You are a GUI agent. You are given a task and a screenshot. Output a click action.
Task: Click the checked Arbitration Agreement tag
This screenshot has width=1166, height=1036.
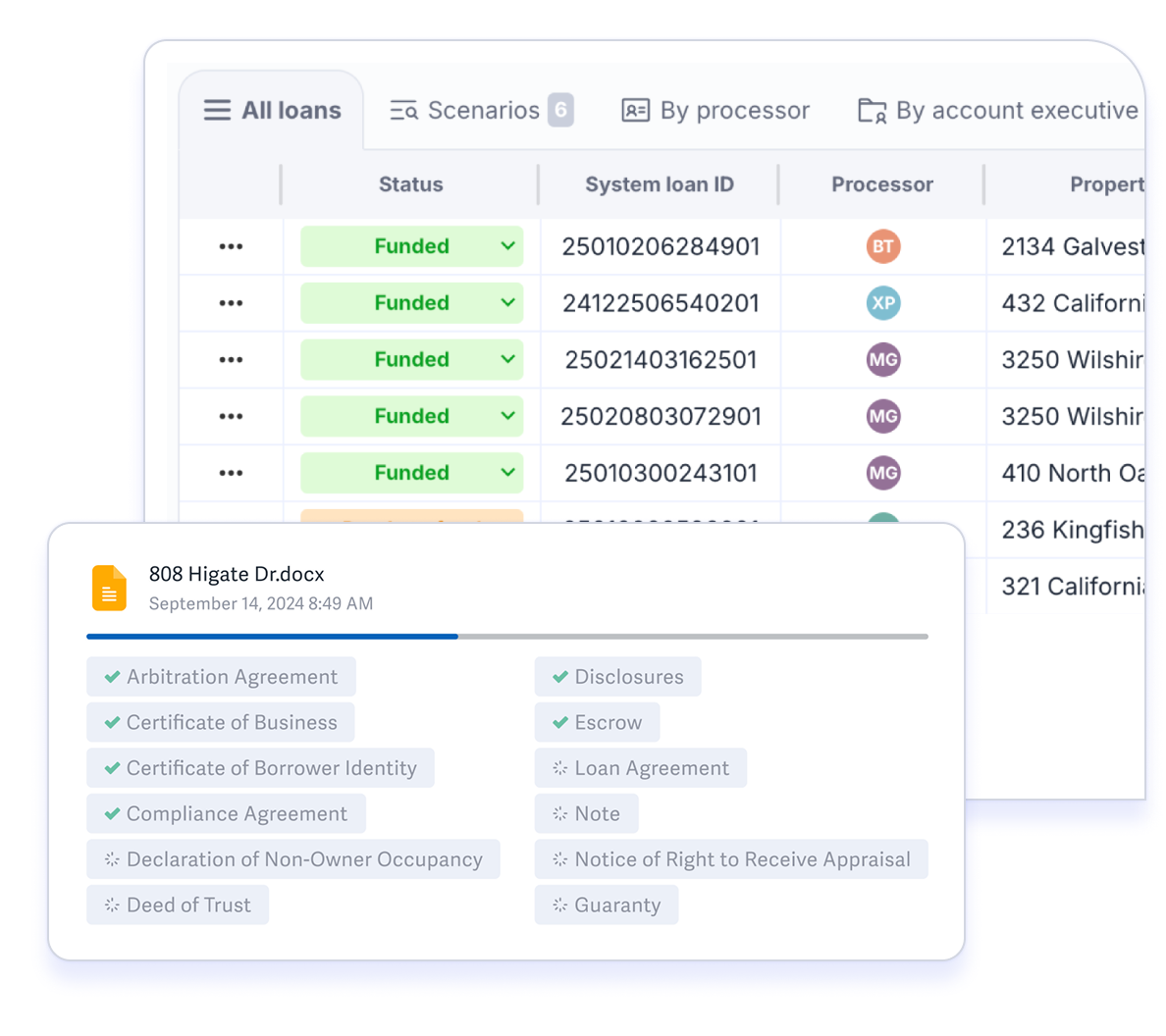pyautogui.click(x=221, y=677)
